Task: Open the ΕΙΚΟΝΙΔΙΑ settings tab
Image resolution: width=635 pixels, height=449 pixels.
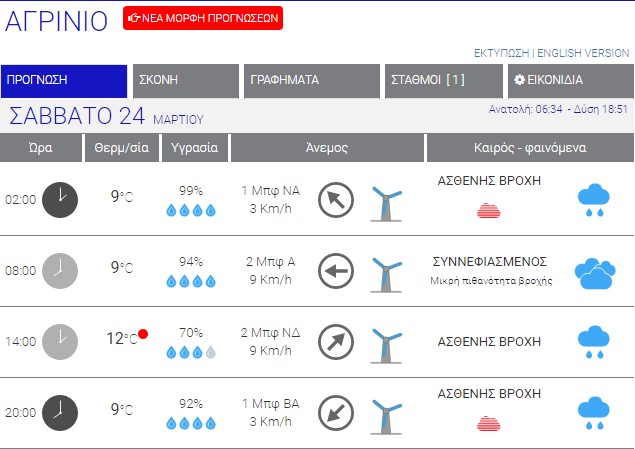Action: [x=570, y=81]
